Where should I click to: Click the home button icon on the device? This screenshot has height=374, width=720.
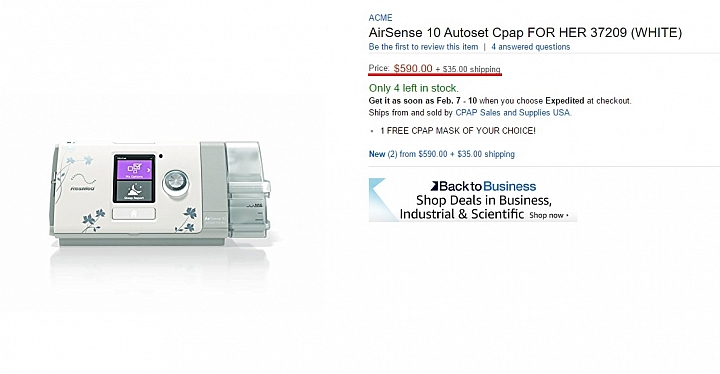click(x=134, y=213)
